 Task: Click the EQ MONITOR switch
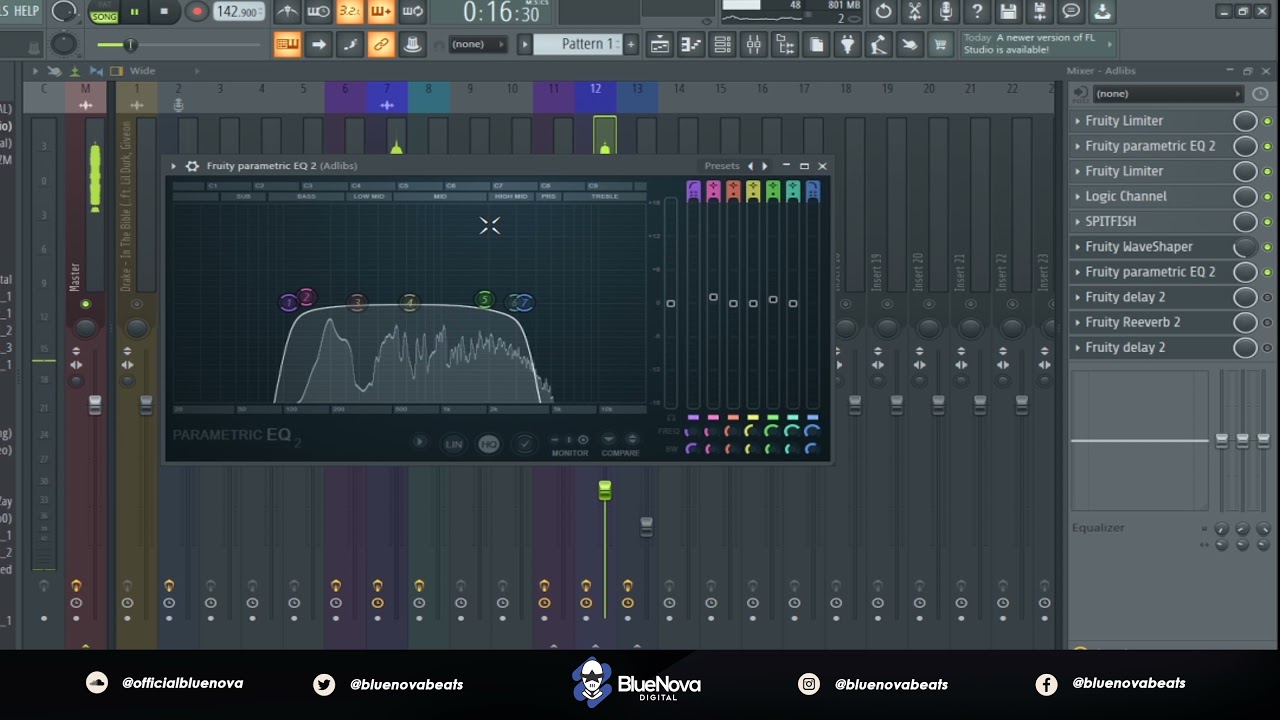(570, 440)
